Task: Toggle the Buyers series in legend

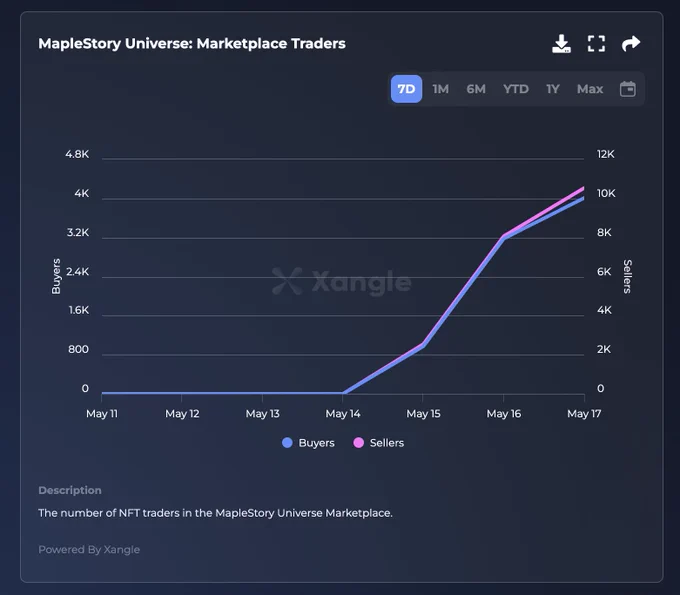Action: click(x=308, y=443)
